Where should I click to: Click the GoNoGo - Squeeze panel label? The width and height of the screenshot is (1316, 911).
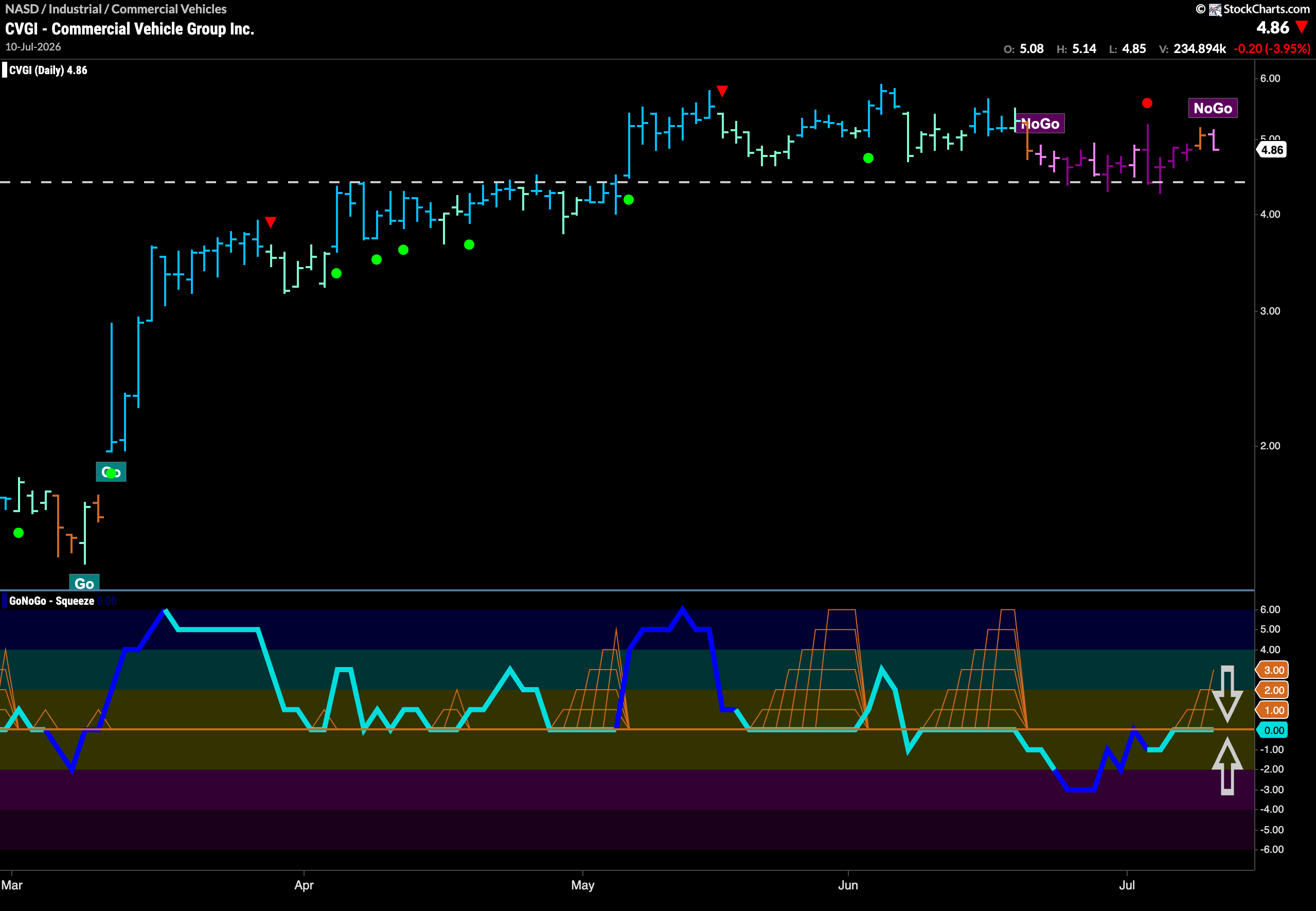(x=51, y=601)
